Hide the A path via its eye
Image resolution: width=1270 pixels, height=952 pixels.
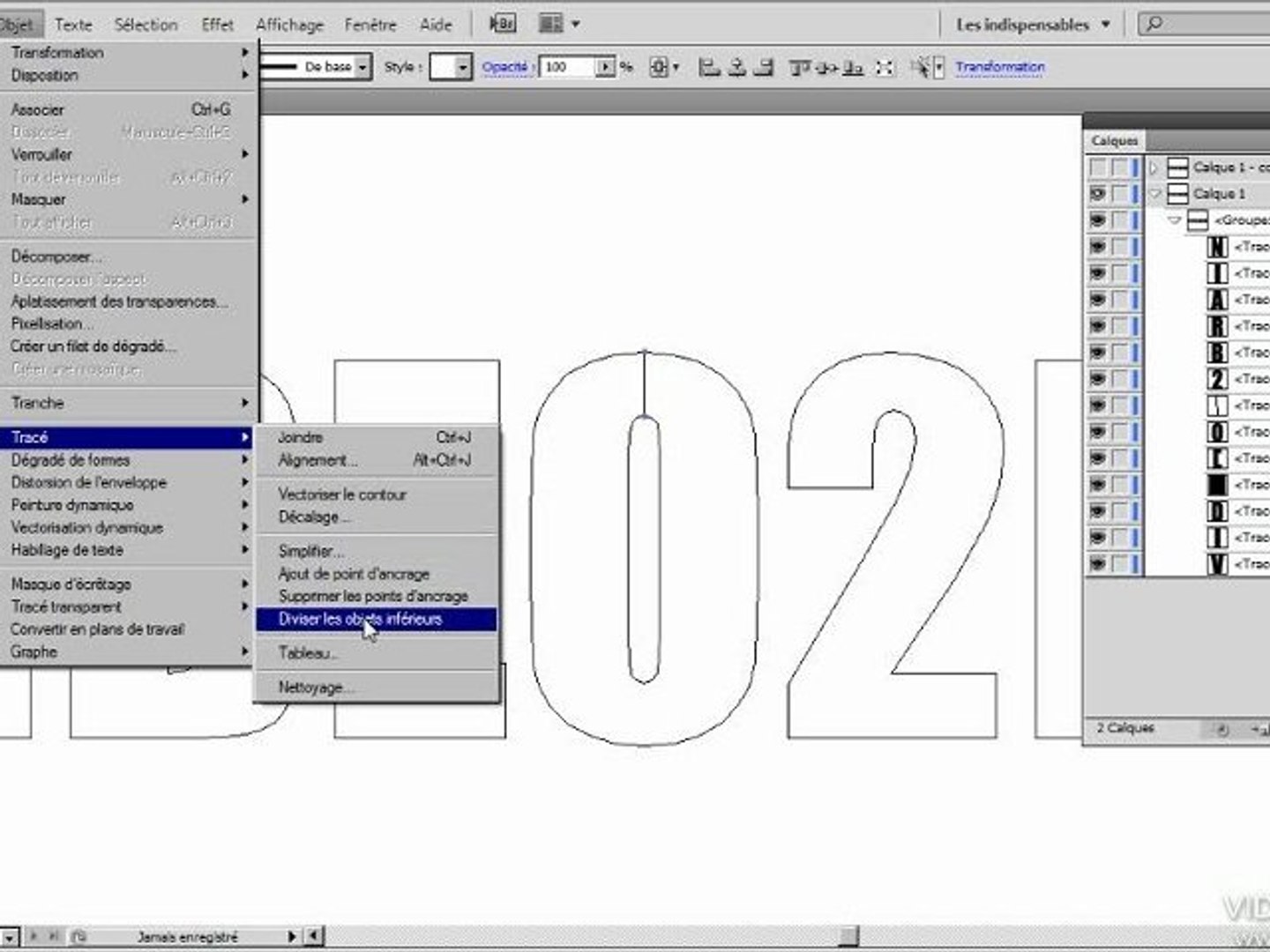[1097, 300]
